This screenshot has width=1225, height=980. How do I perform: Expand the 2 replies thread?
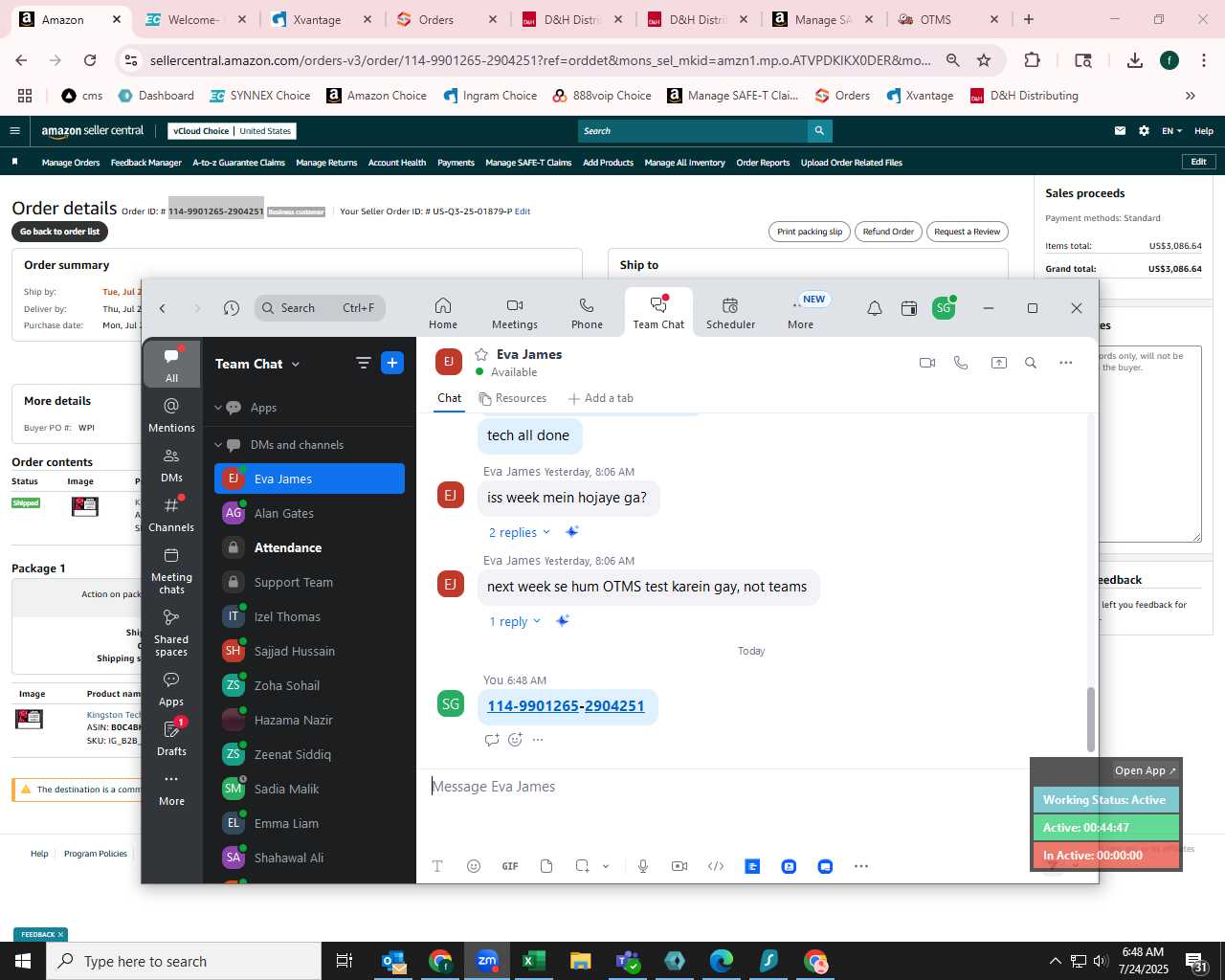coord(520,532)
